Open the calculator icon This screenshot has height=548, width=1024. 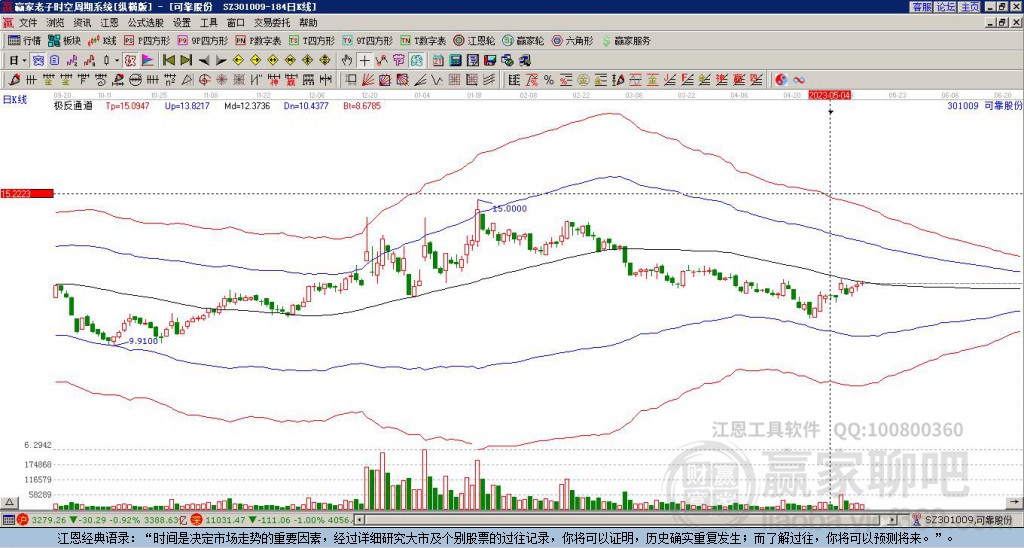455,60
